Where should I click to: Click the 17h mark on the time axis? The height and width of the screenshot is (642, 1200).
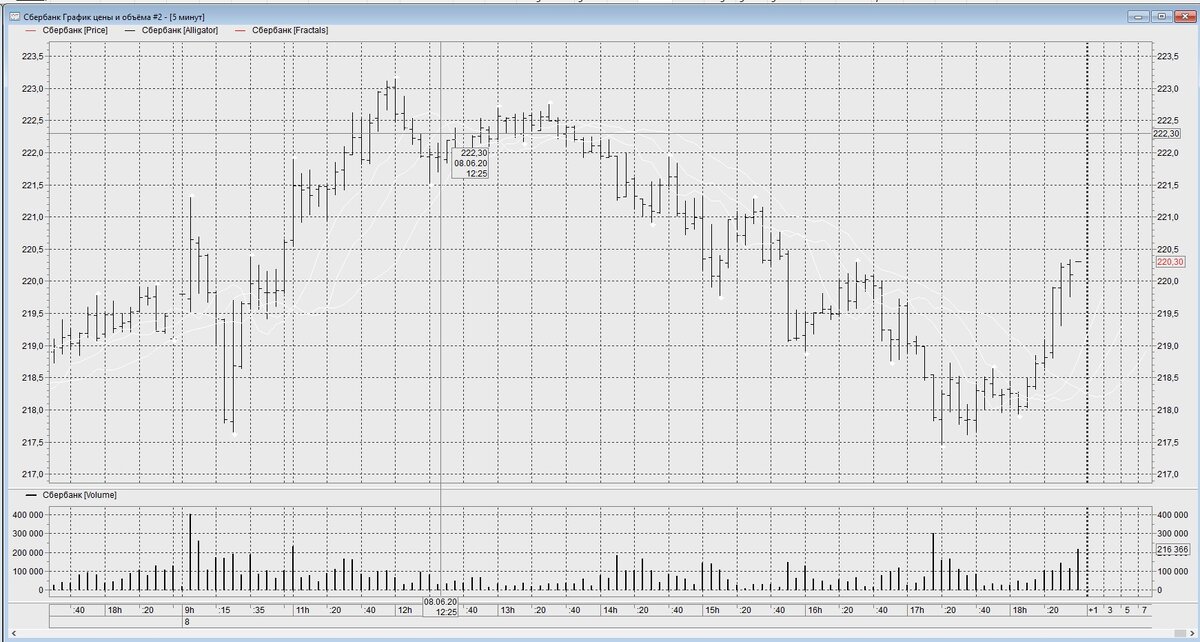(917, 610)
